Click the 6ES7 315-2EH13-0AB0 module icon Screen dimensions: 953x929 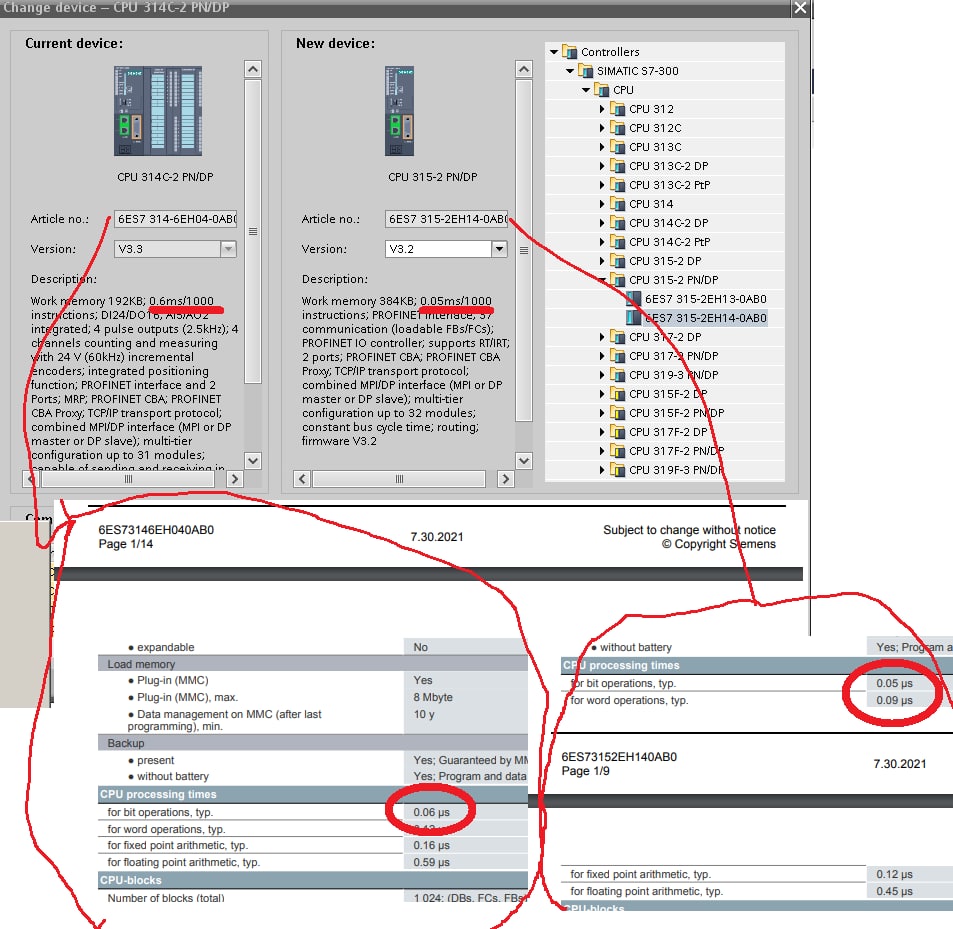633,298
